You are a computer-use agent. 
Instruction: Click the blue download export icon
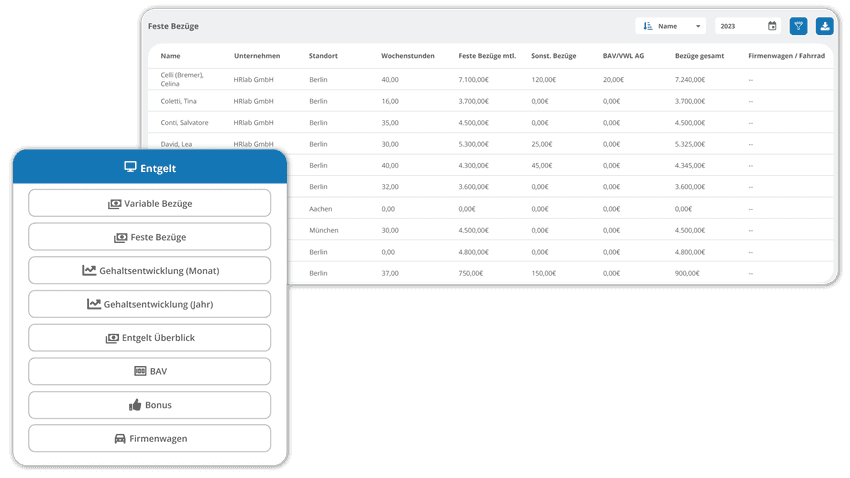[825, 26]
